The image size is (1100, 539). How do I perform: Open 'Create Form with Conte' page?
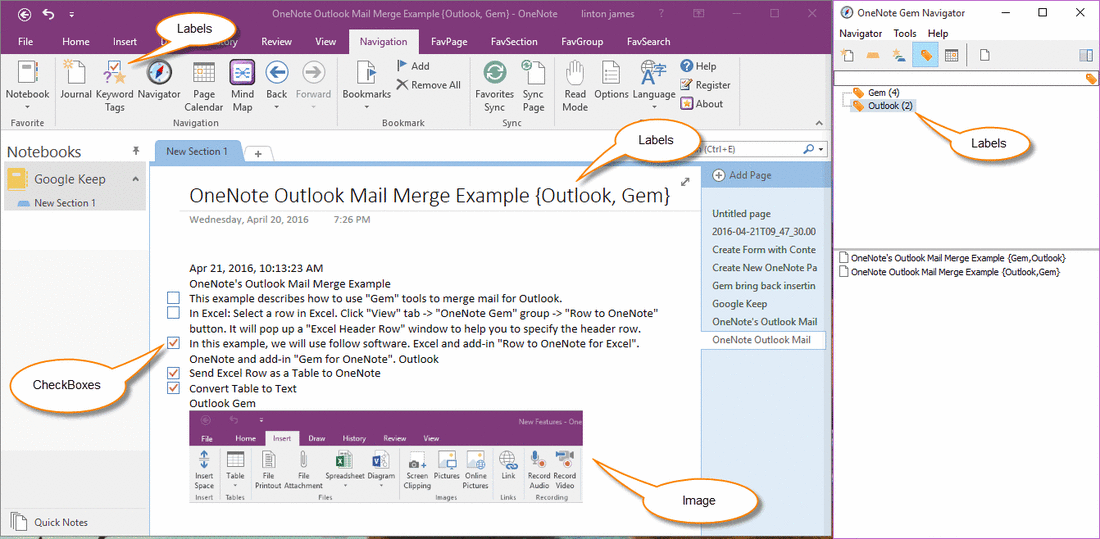point(765,249)
